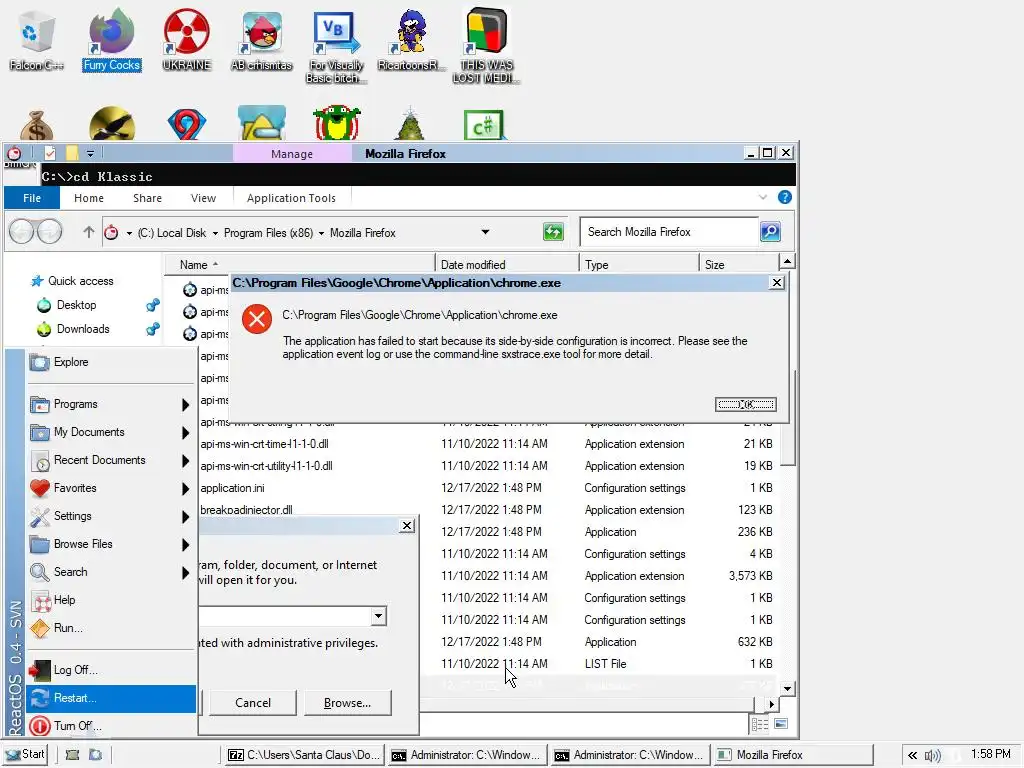Close the Run dialog with X
This screenshot has width=1024, height=768.
click(x=407, y=526)
